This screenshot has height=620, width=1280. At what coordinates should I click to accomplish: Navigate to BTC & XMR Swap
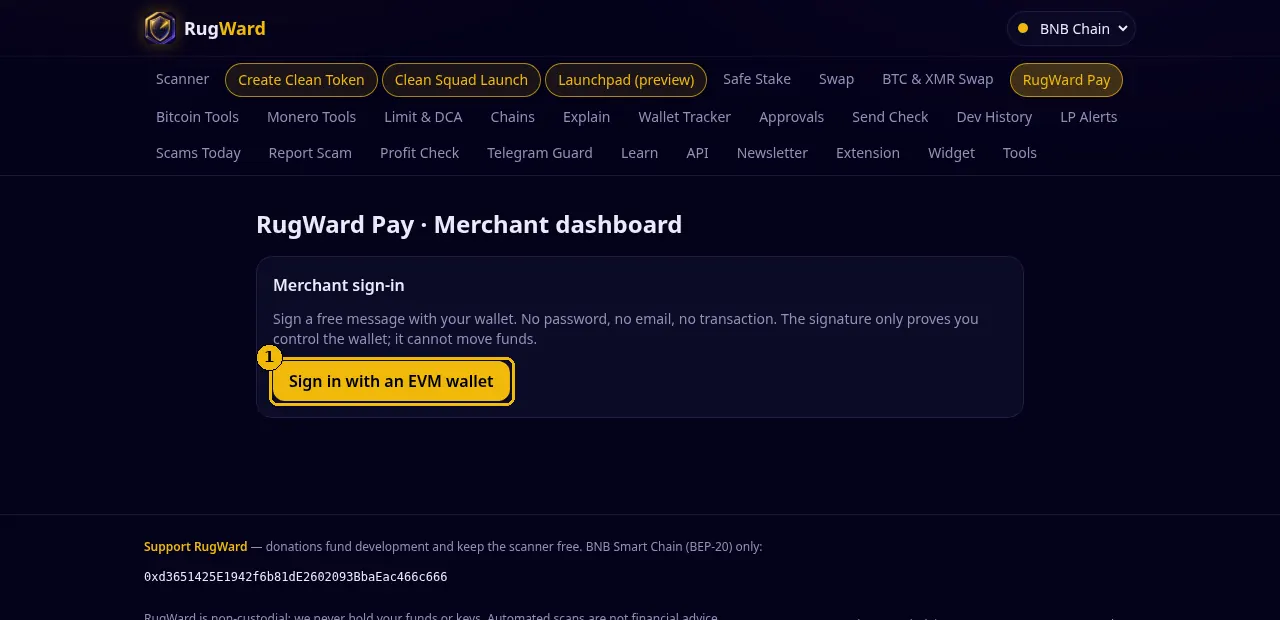937,79
